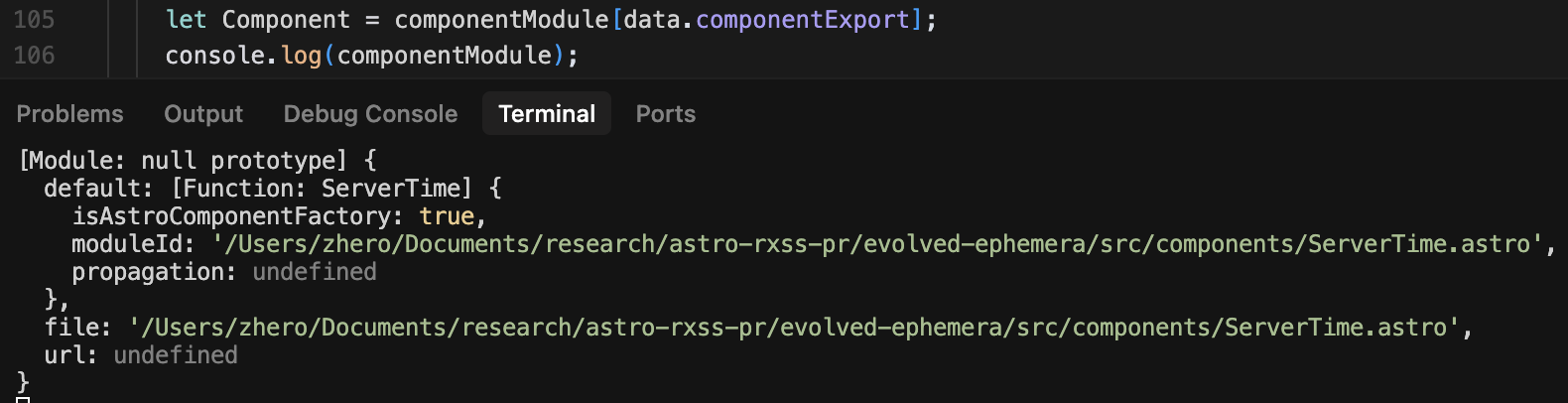Open the Output tab
The width and height of the screenshot is (1568, 403).
coord(203,114)
